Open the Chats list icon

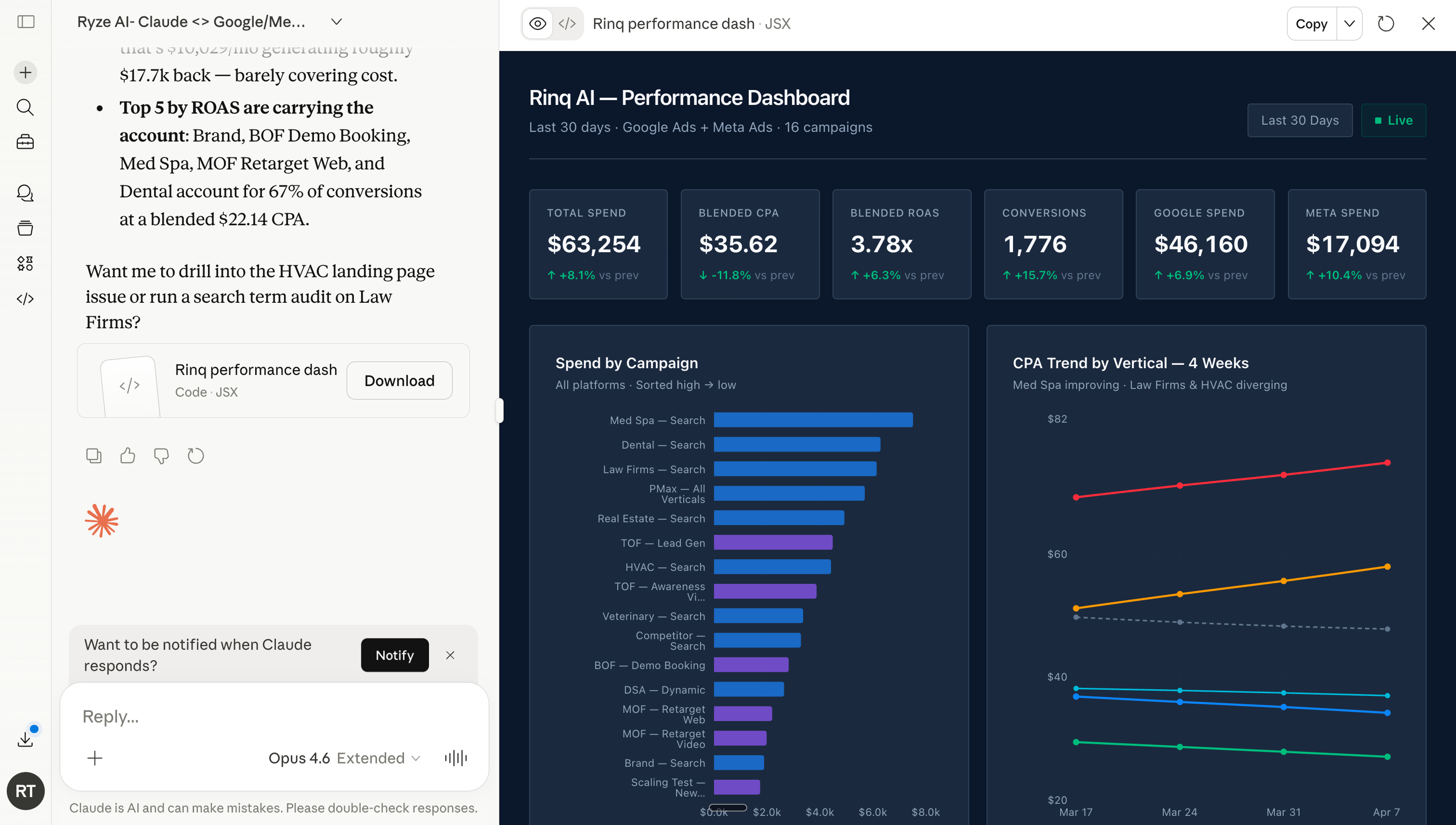tap(25, 193)
